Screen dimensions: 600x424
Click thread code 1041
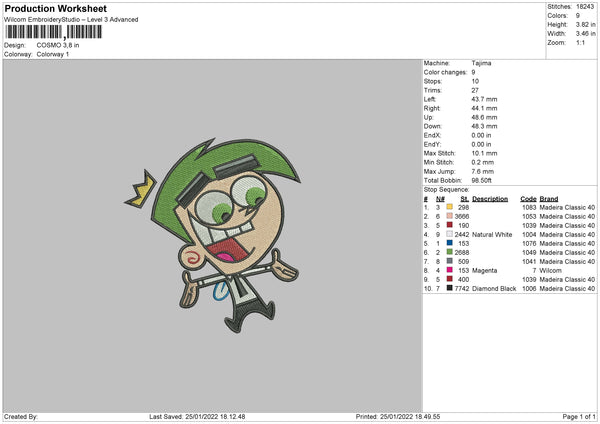point(529,261)
